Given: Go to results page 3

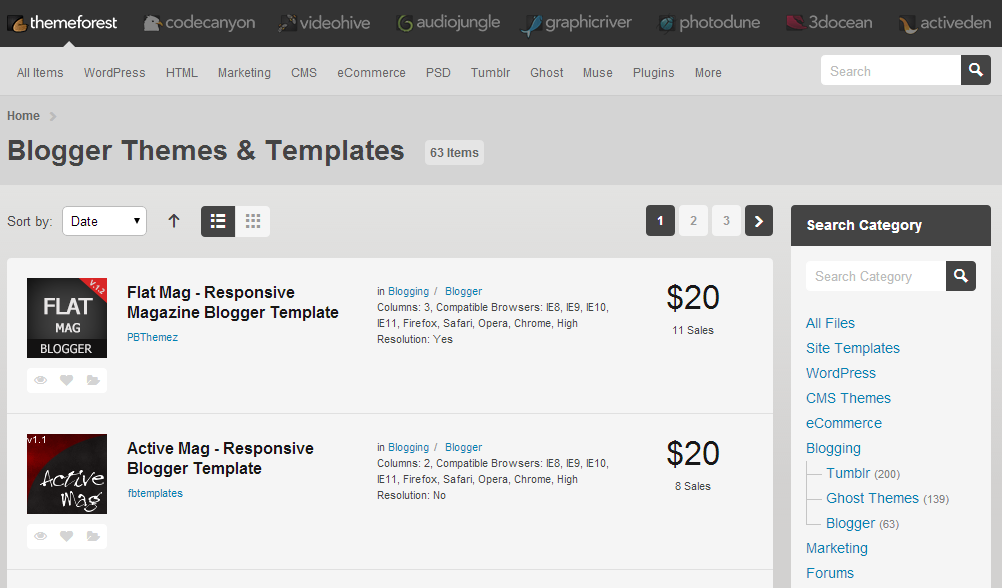Looking at the screenshot, I should coord(726,220).
